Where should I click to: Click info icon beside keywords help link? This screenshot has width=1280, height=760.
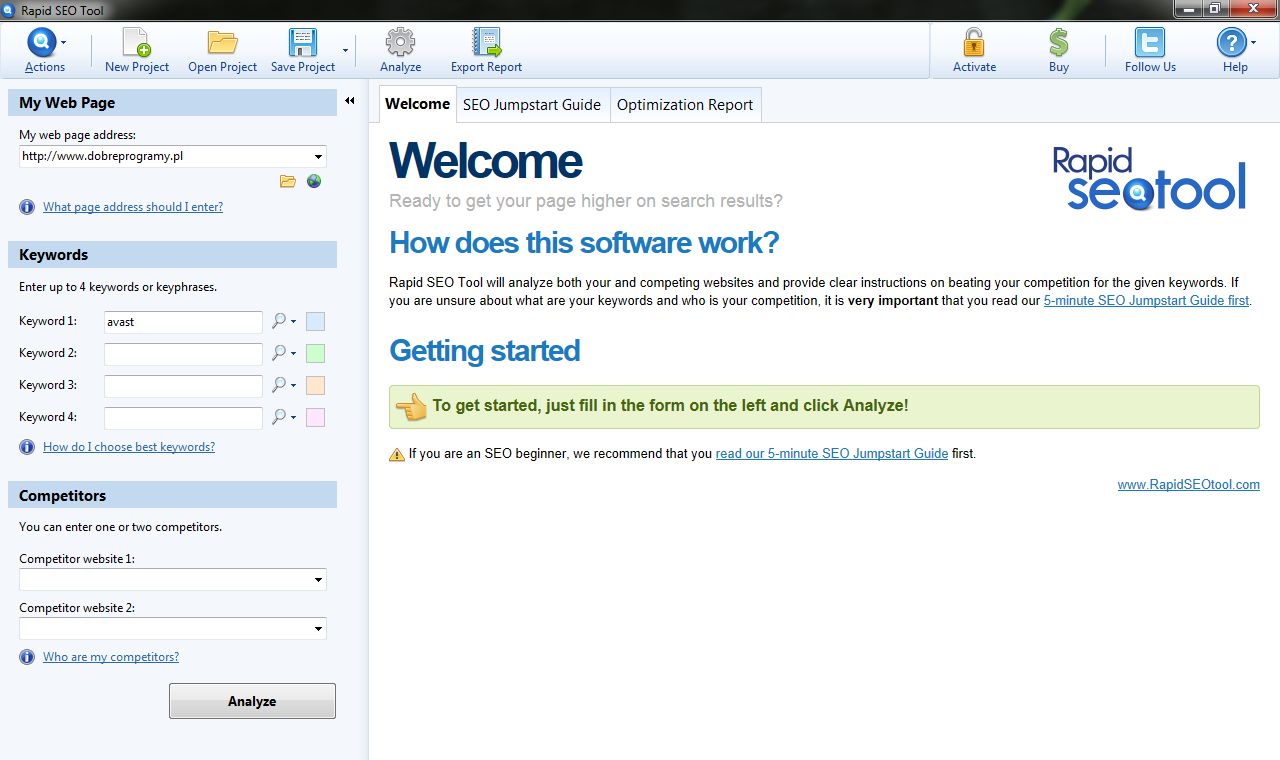pyautogui.click(x=27, y=447)
